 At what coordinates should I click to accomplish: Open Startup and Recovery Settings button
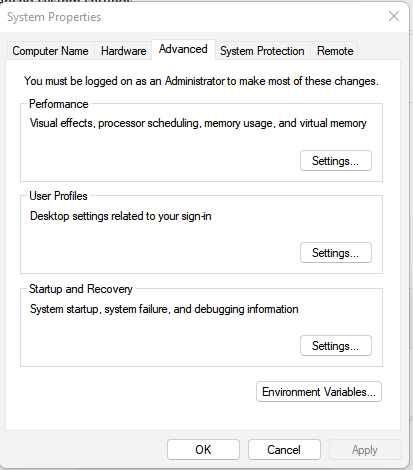pos(336,346)
